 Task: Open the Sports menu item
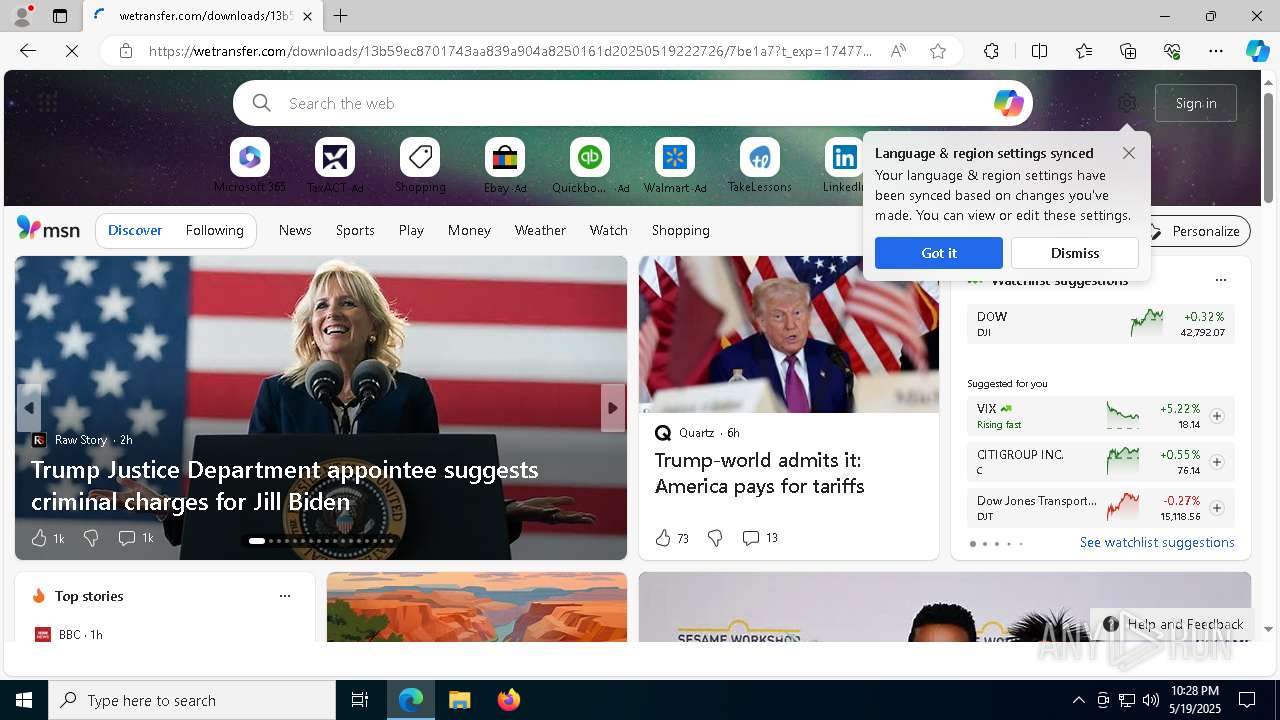click(355, 230)
